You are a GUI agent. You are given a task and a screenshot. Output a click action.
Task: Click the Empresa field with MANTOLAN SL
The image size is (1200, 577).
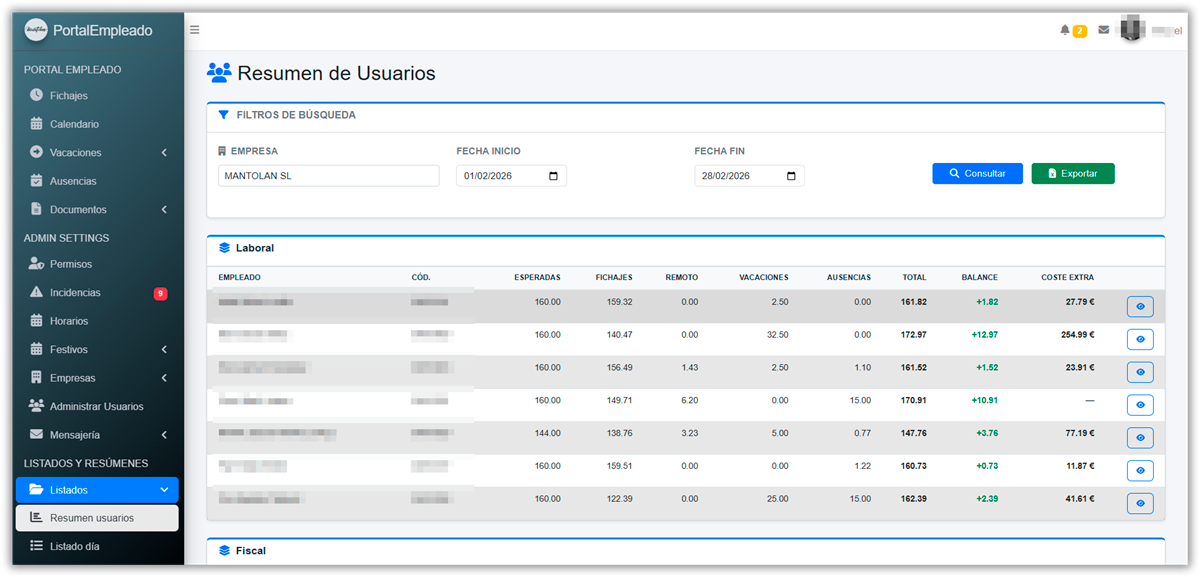point(328,176)
